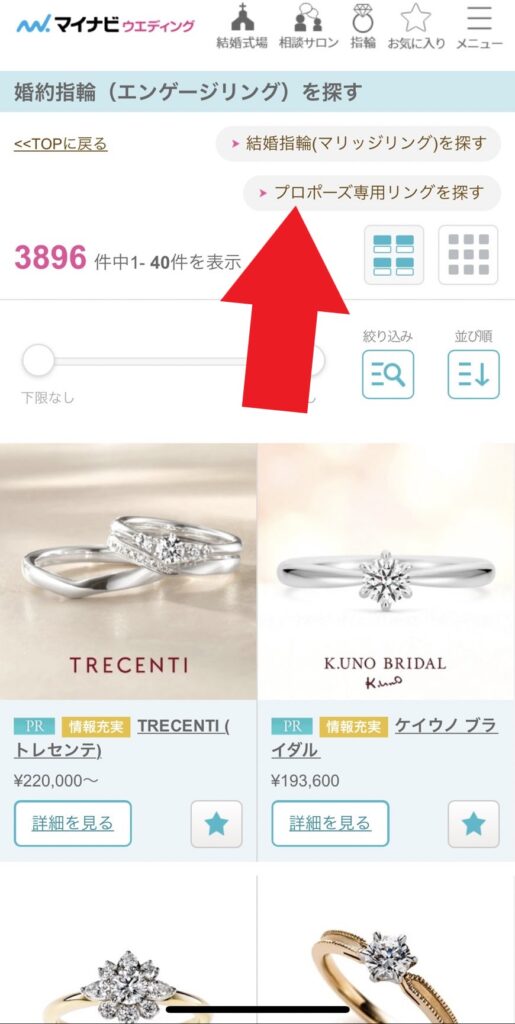Open the K.UNO BRIDAL ring image
The height and width of the screenshot is (1024, 515).
(x=386, y=571)
